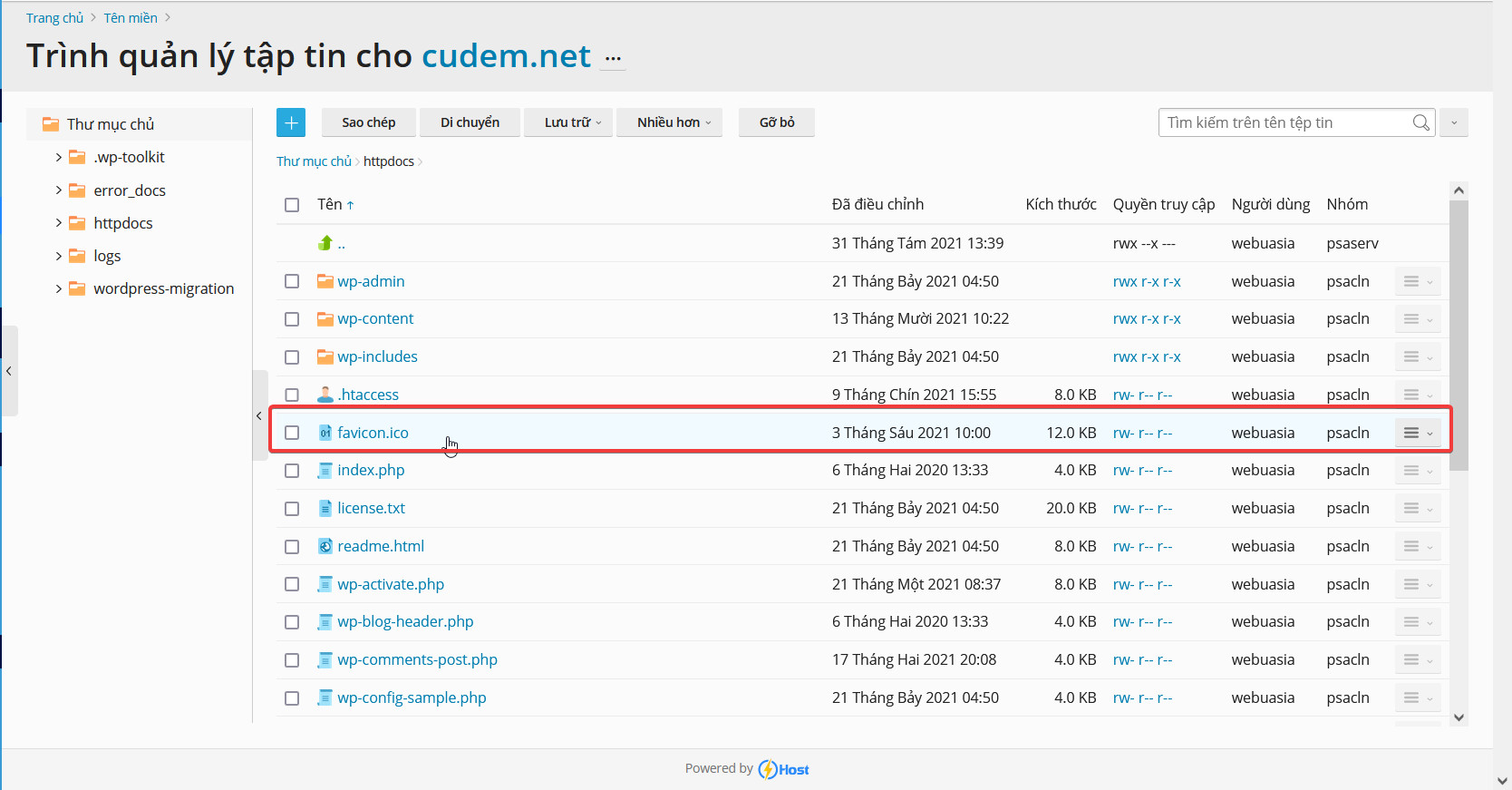1512x790 pixels.
Task: Expand the .wp-toolkit tree folder
Action: pos(59,158)
